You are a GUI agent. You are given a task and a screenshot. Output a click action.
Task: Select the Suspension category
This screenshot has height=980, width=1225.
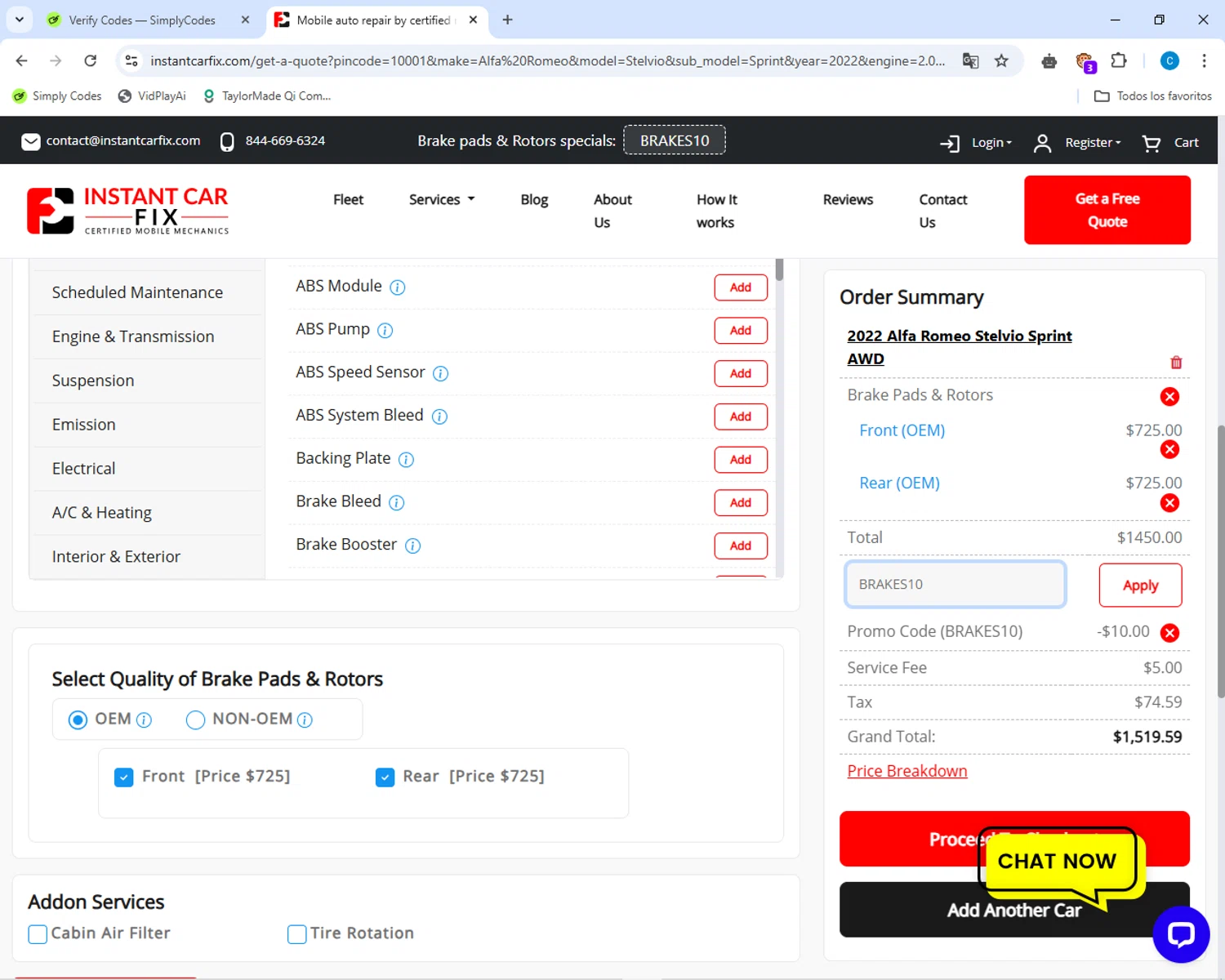(x=147, y=381)
